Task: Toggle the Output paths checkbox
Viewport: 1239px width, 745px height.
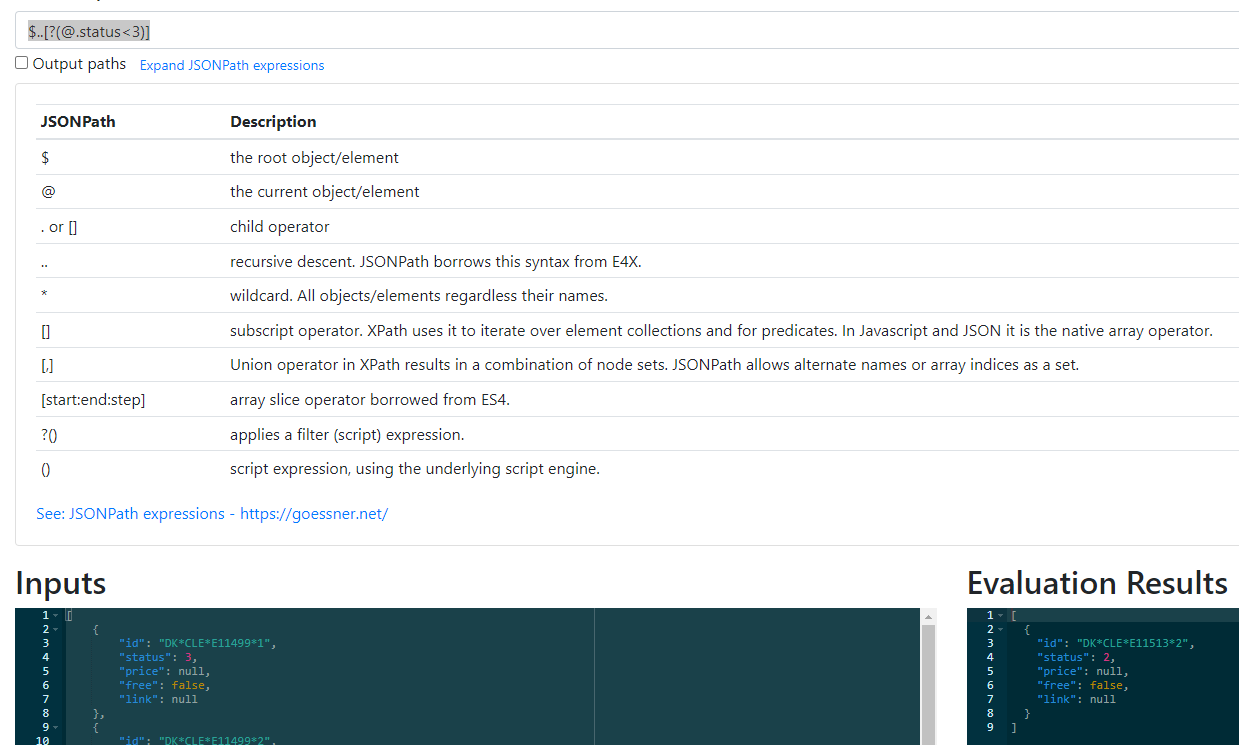Action: click(x=21, y=63)
